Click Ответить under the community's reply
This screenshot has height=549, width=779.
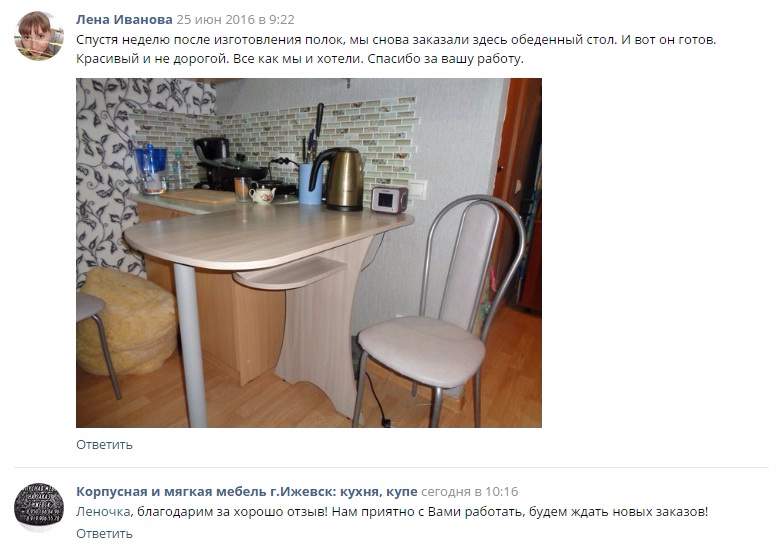coord(104,534)
